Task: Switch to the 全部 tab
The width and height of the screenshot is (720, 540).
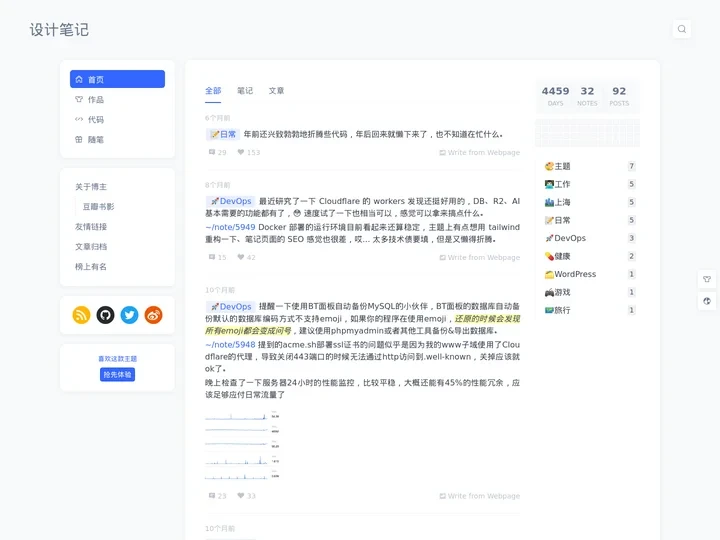Action: (x=213, y=91)
